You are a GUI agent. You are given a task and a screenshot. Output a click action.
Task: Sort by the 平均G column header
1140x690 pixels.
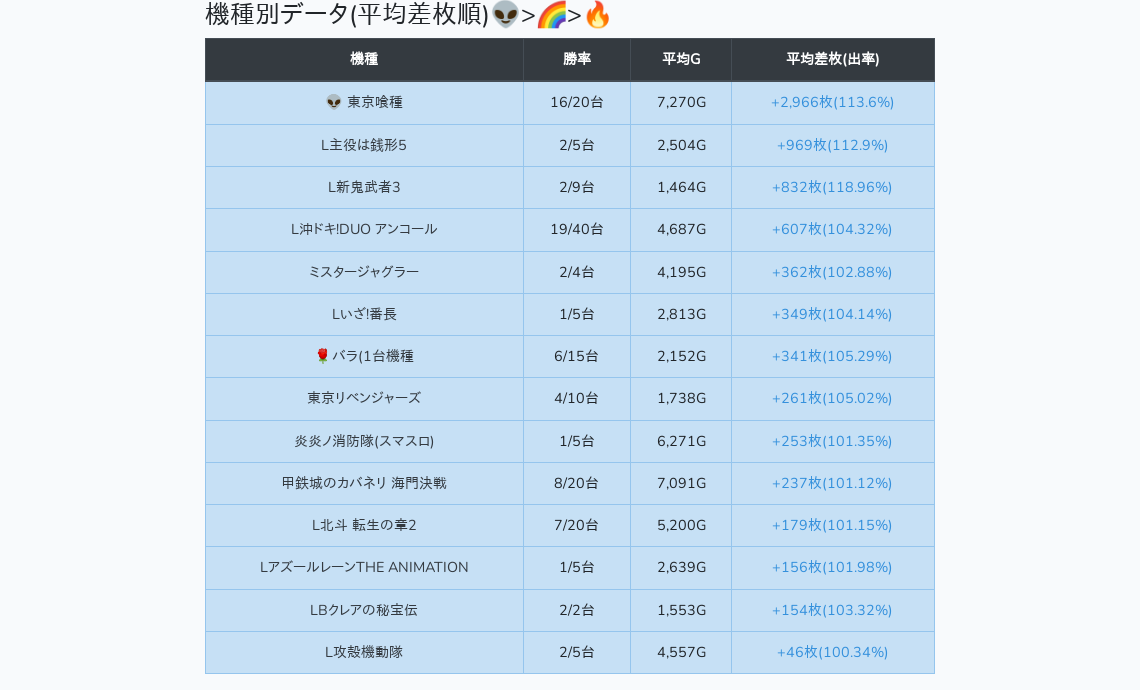[x=681, y=60]
